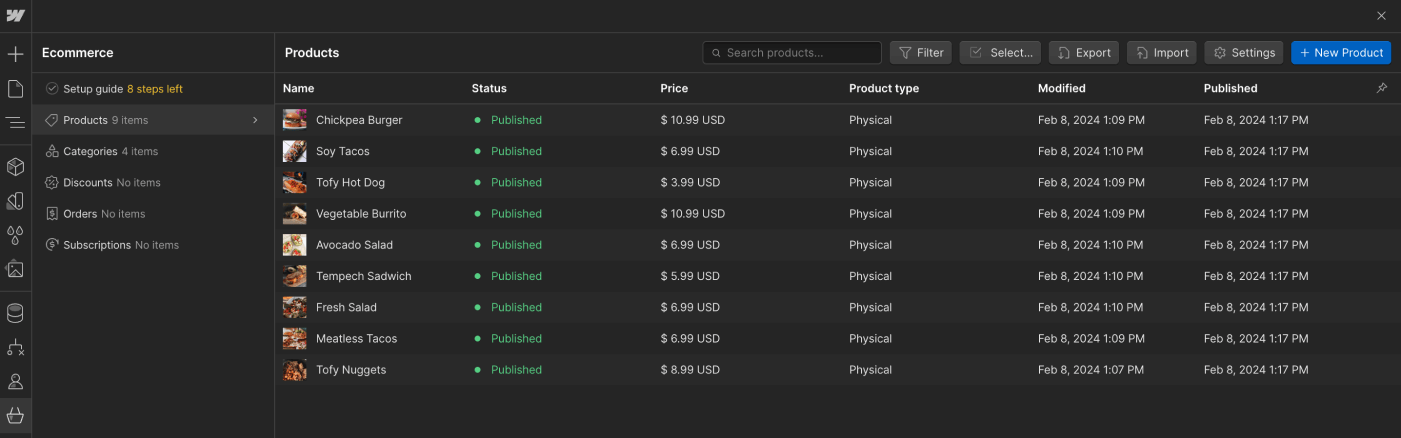1401x438 pixels.
Task: Click the Products tag icon
Action: click(x=52, y=120)
